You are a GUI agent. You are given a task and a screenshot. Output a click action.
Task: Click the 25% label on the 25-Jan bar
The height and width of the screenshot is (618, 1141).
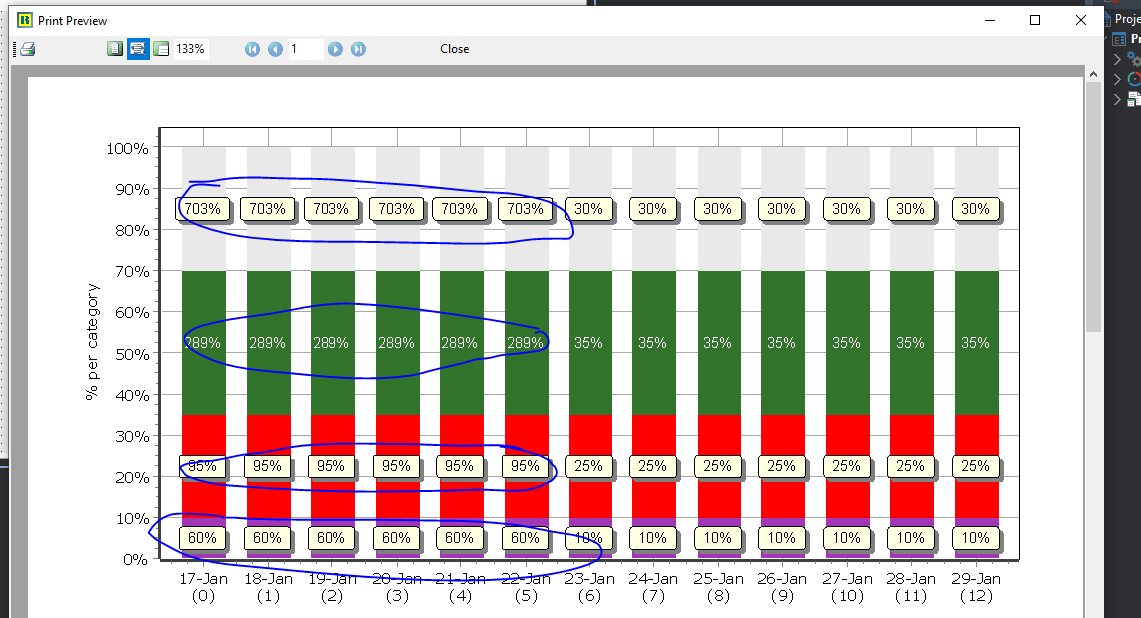[717, 466]
